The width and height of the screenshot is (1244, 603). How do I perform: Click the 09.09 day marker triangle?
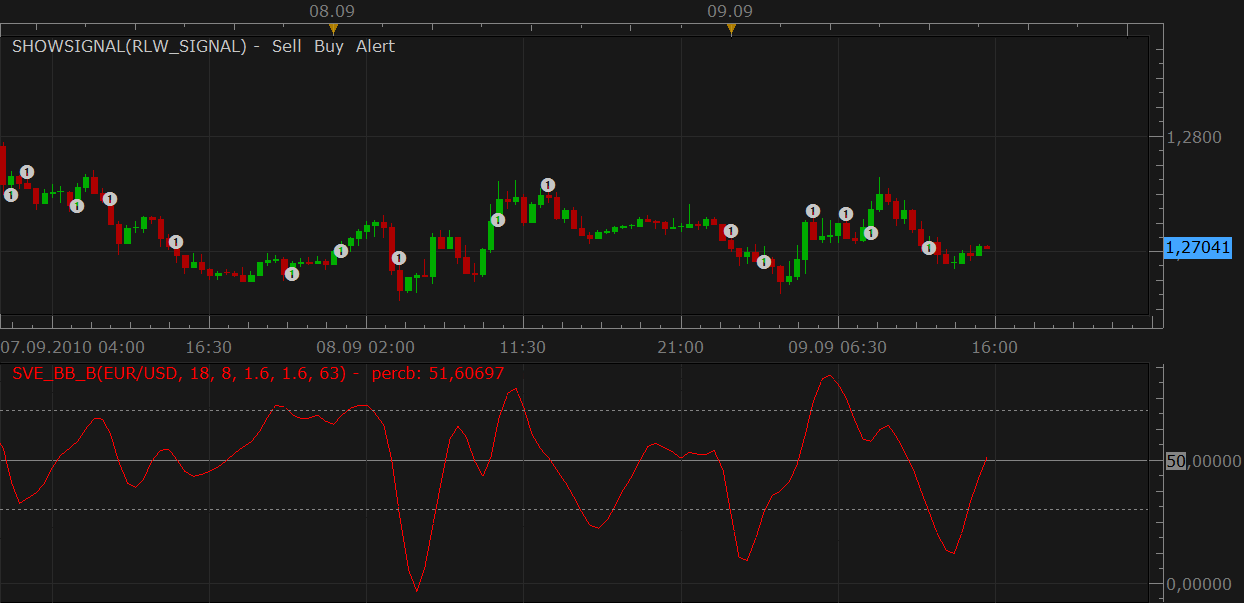(x=731, y=29)
